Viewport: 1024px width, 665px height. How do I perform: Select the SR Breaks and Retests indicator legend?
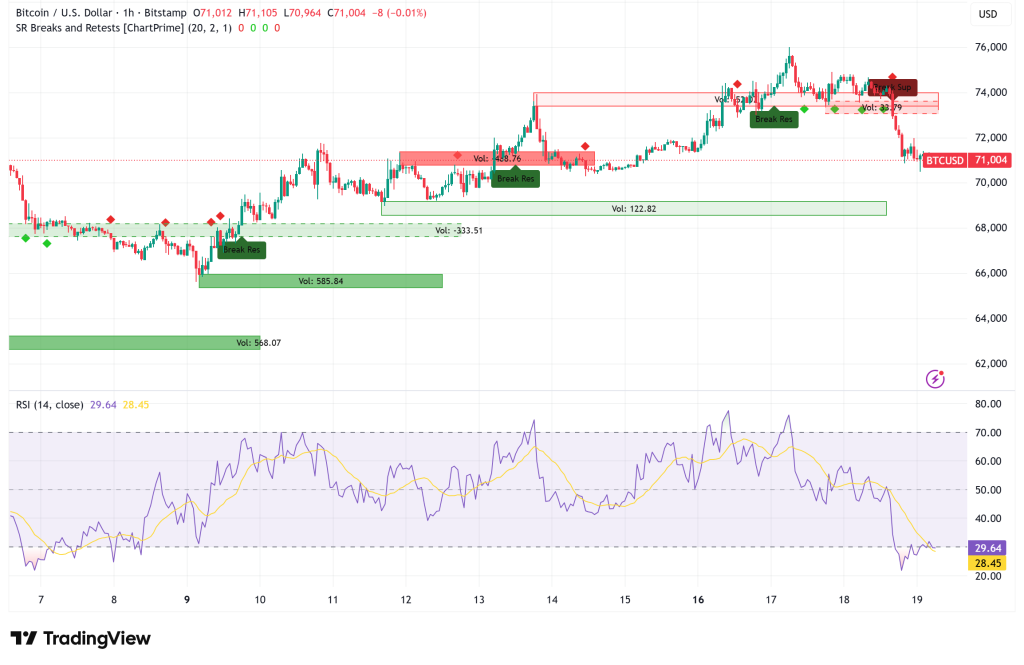click(112, 27)
